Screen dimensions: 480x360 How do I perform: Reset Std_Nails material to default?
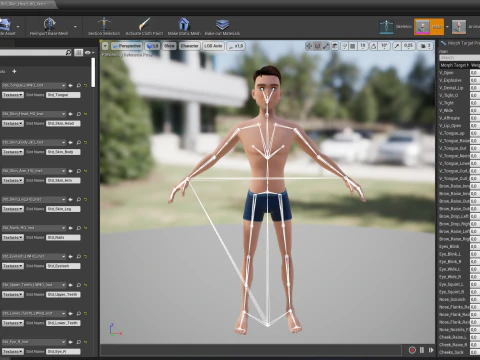coord(86,228)
